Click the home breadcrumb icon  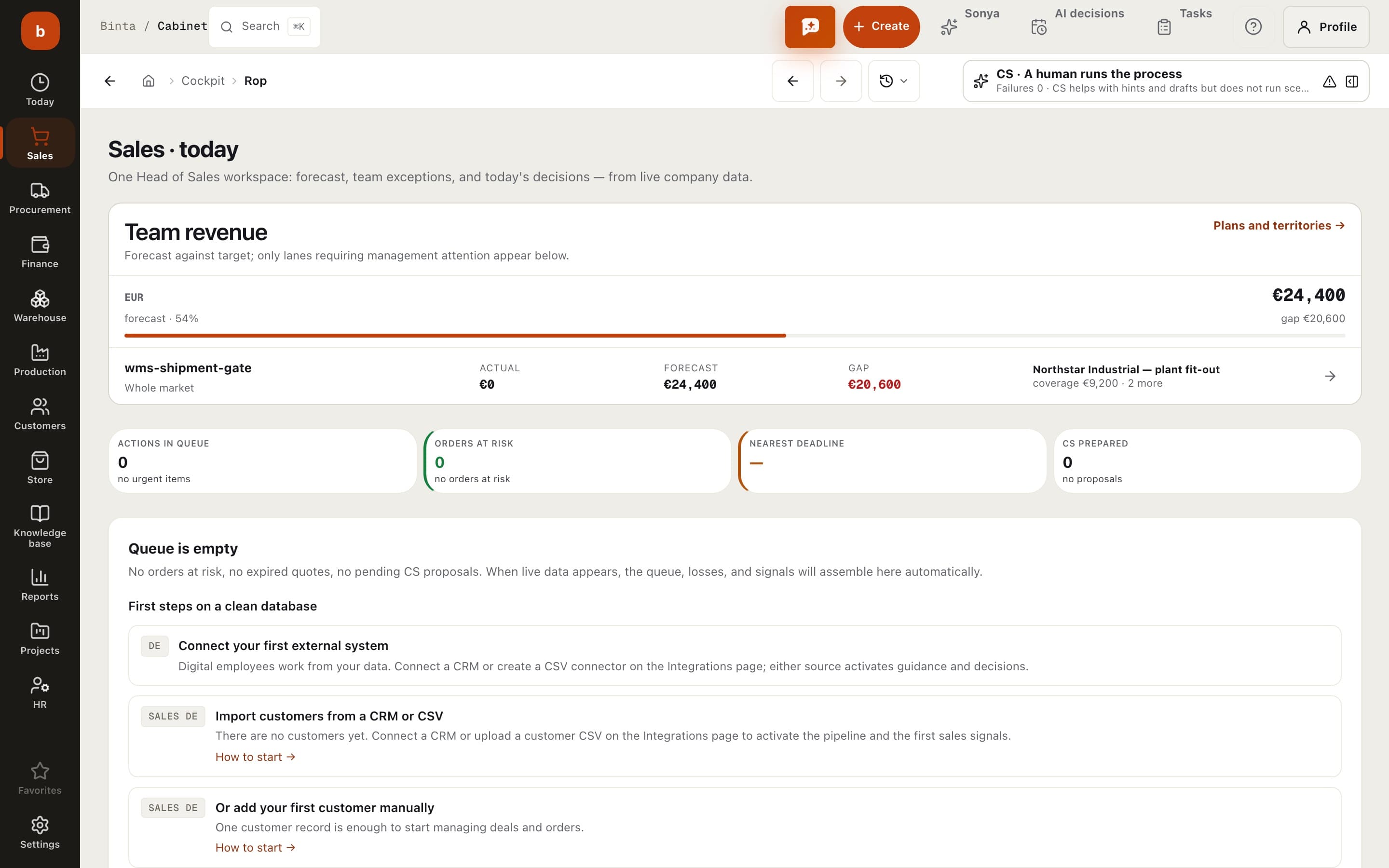tap(149, 81)
